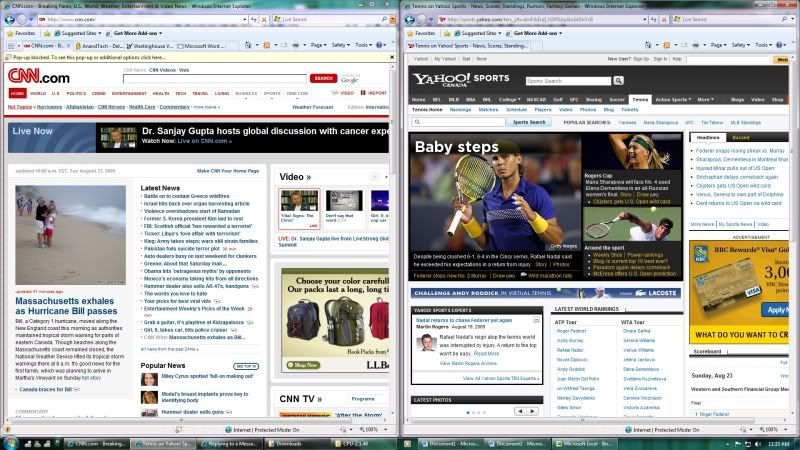800x450 pixels.
Task: Switch to the AnandTech browser tab
Action: (99, 46)
